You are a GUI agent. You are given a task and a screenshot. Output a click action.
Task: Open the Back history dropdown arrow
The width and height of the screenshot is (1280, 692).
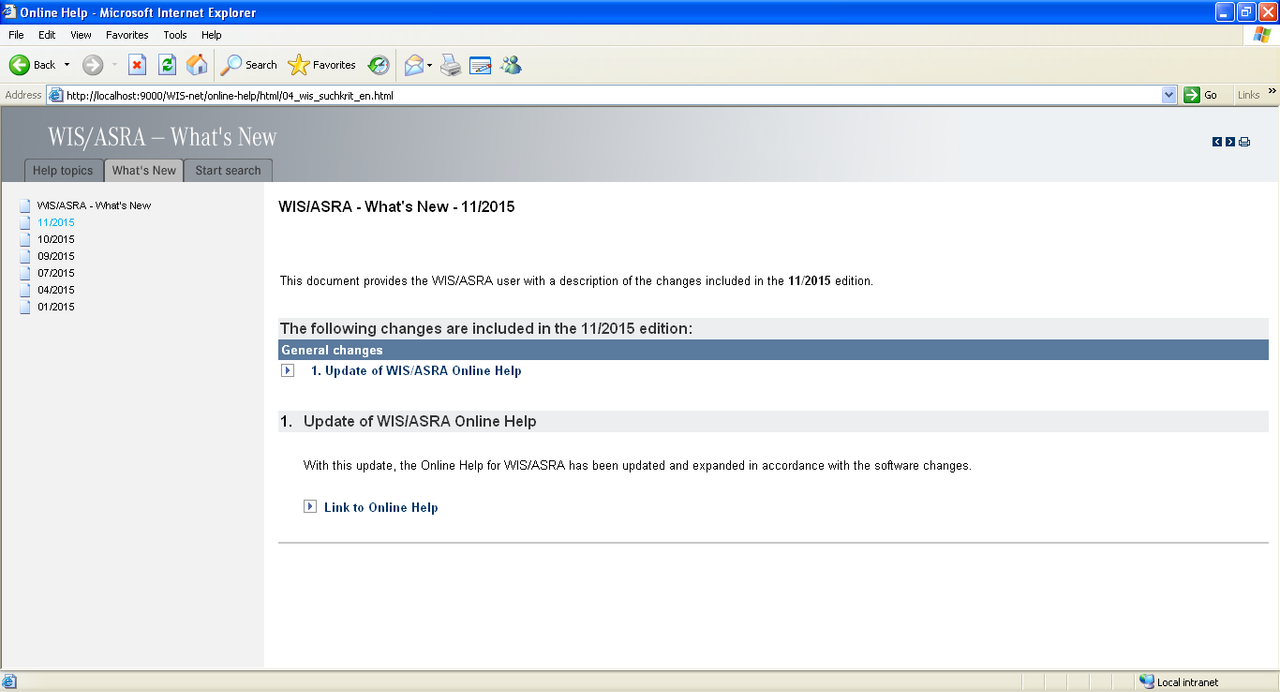pos(67,65)
